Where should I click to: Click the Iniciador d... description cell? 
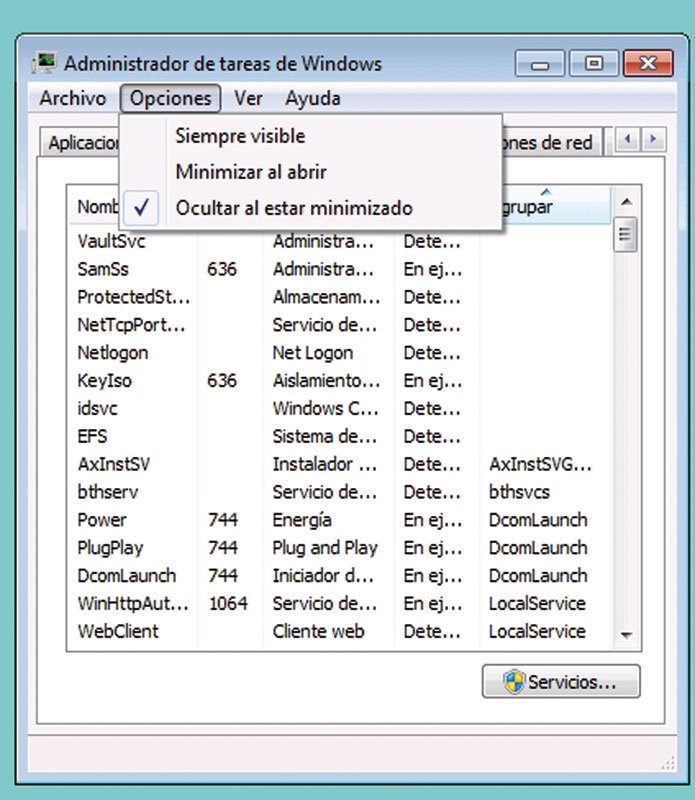click(323, 576)
